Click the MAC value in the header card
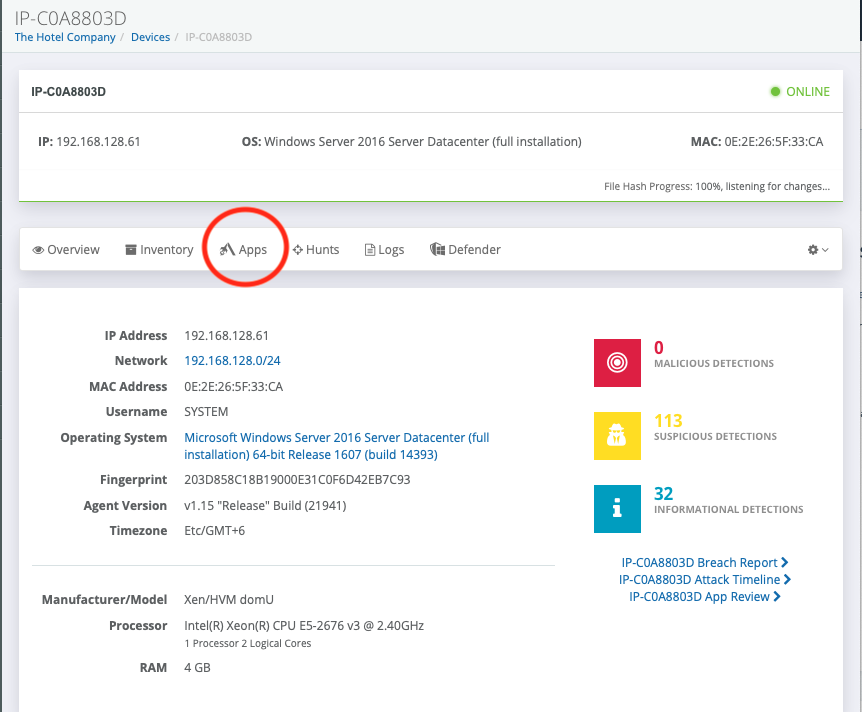 pyautogui.click(x=773, y=142)
